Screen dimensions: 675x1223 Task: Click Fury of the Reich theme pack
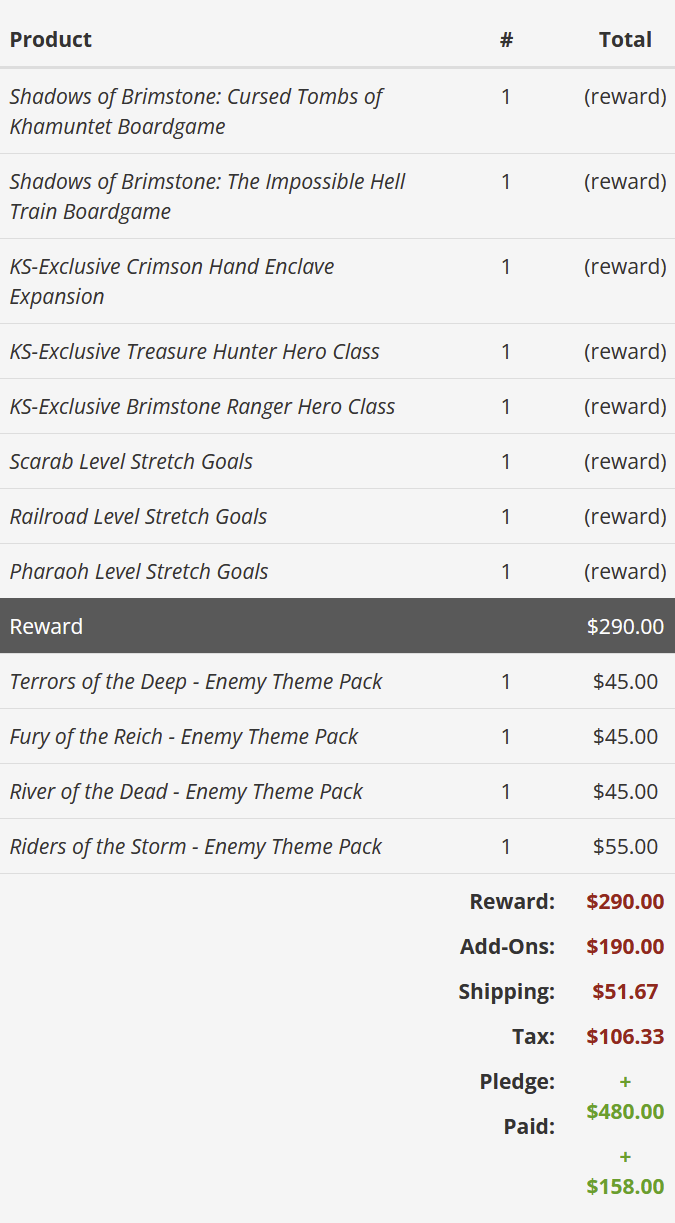[x=184, y=736]
